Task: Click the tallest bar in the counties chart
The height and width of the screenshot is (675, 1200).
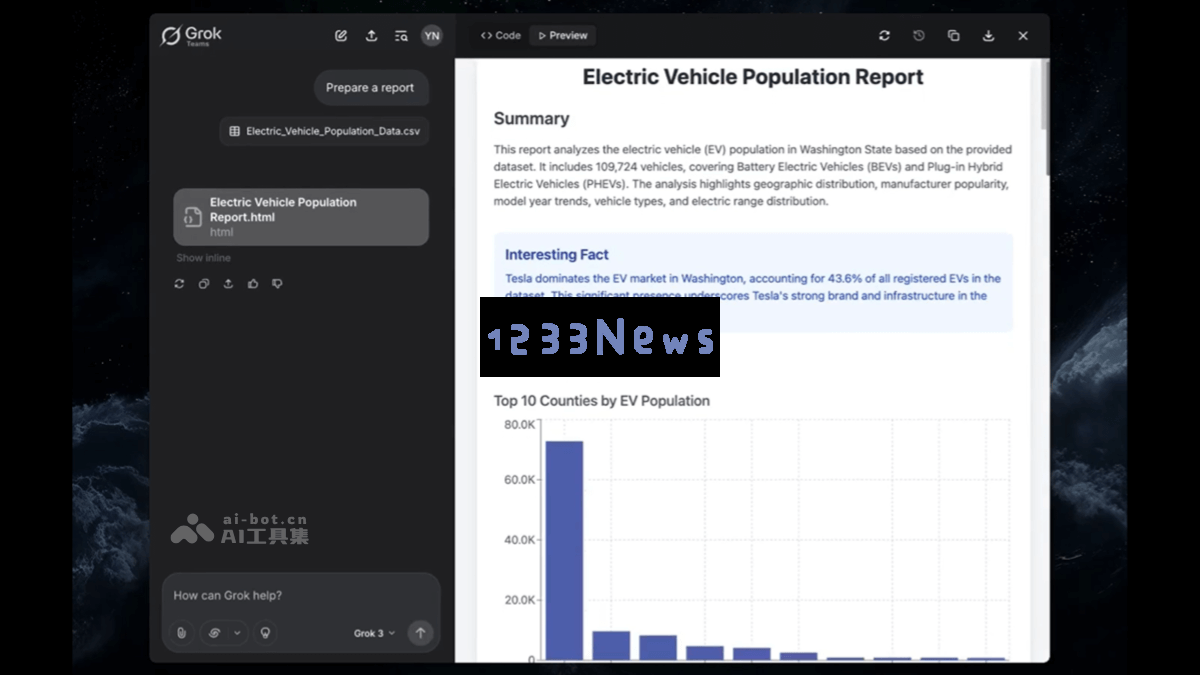Action: (x=564, y=550)
